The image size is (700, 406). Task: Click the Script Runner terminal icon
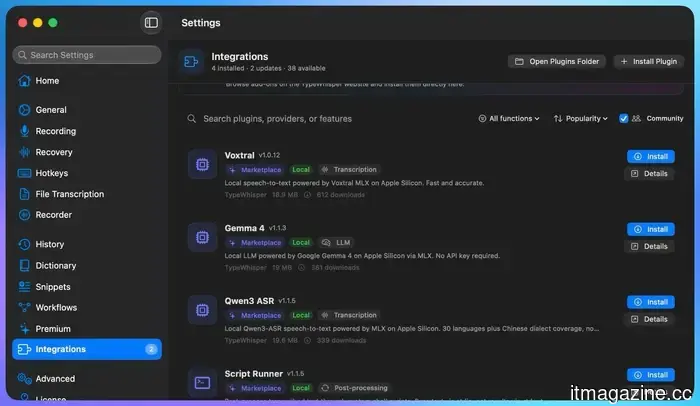[202, 383]
